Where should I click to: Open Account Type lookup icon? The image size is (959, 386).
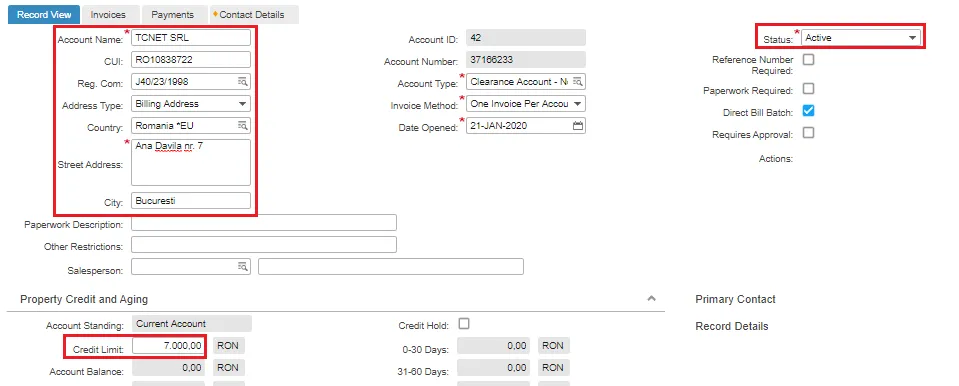coord(577,81)
